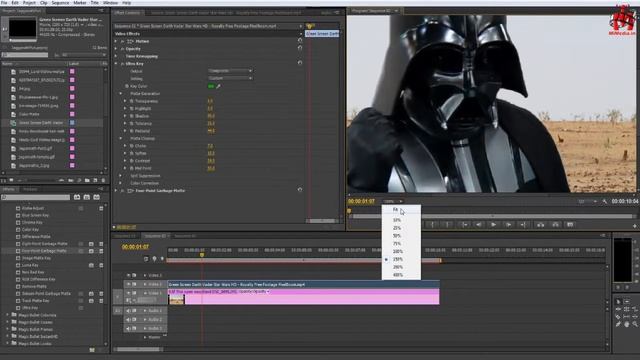Screen dimensions: 640x360
Task: Click Go to Out point button
Action: (x=523, y=224)
